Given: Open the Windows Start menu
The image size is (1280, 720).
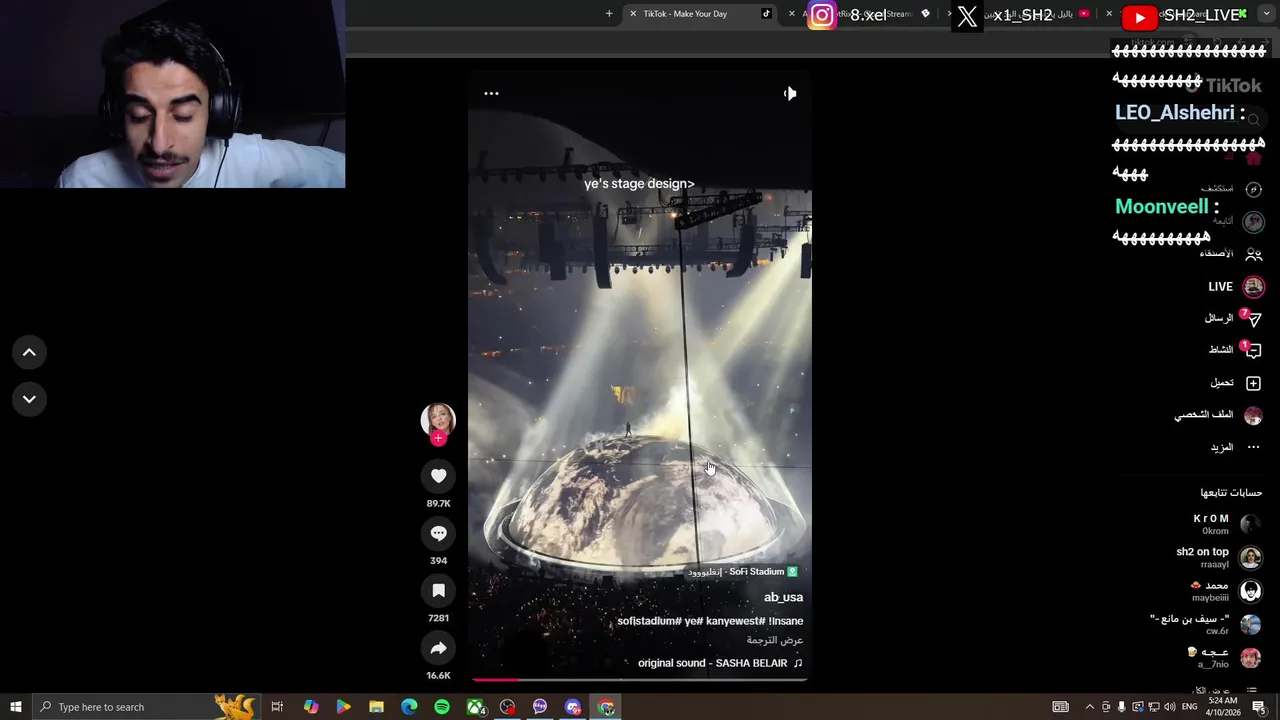Looking at the screenshot, I should [x=16, y=707].
